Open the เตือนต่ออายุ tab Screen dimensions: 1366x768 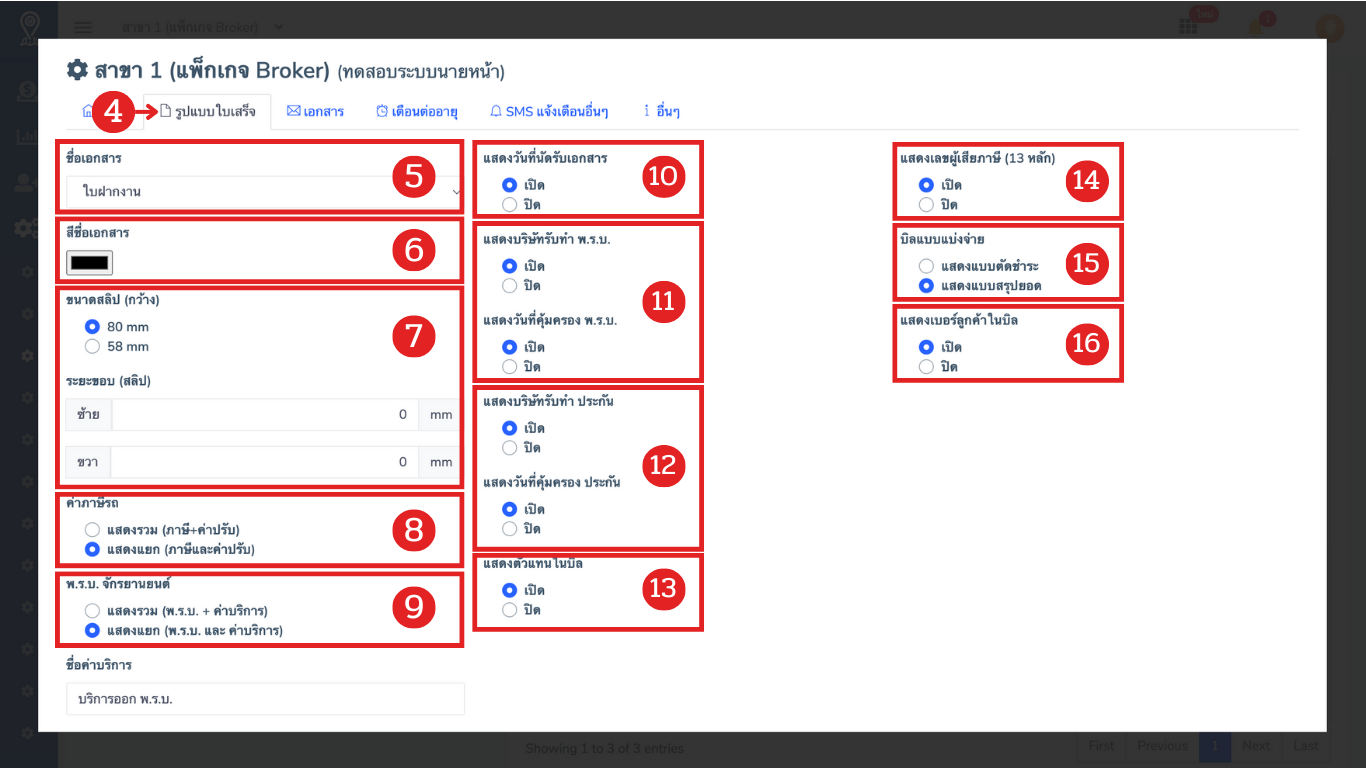pyautogui.click(x=416, y=111)
